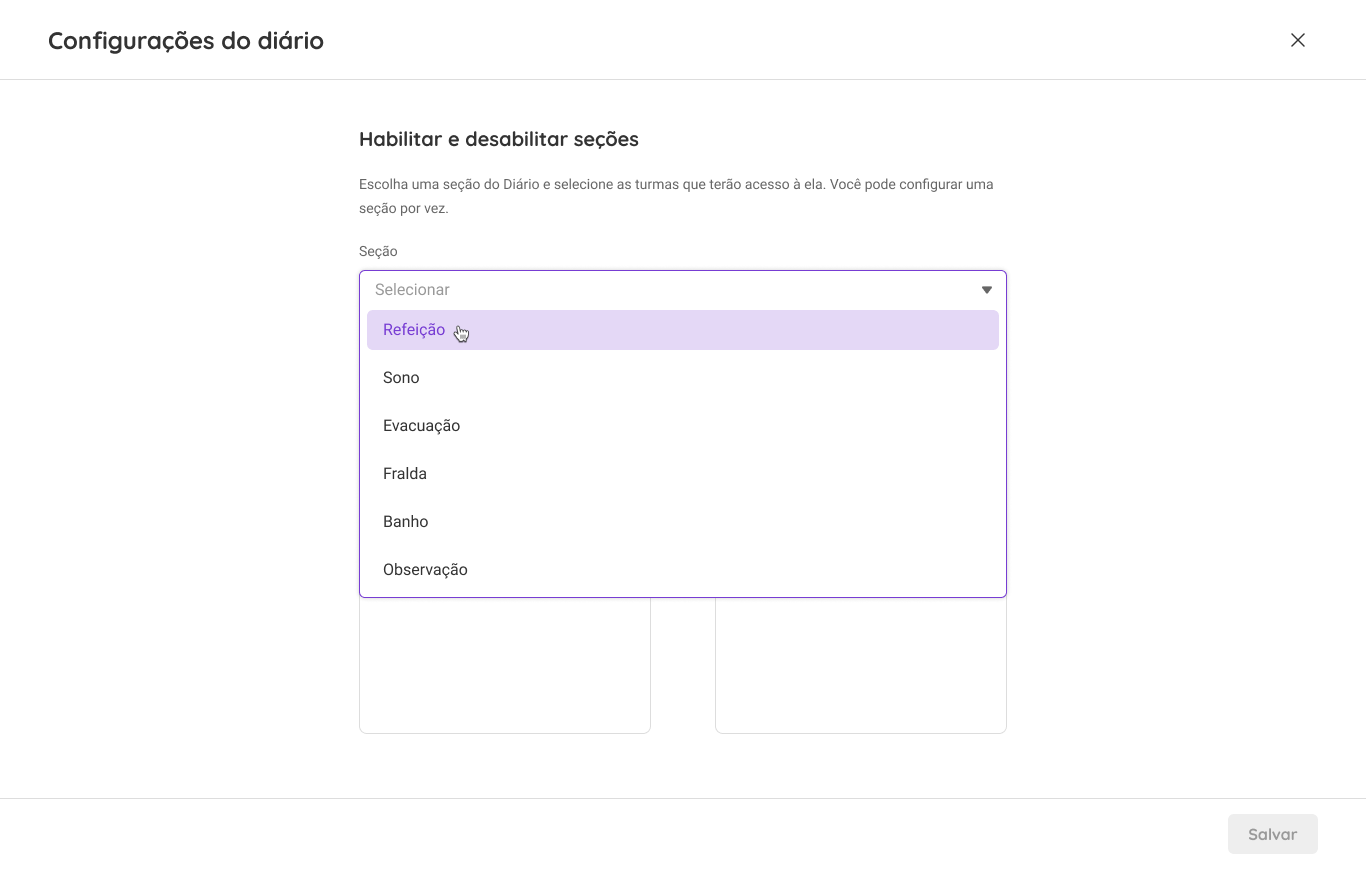
Task: Close the Configurações do diário dialog
Action: pos(1298,40)
